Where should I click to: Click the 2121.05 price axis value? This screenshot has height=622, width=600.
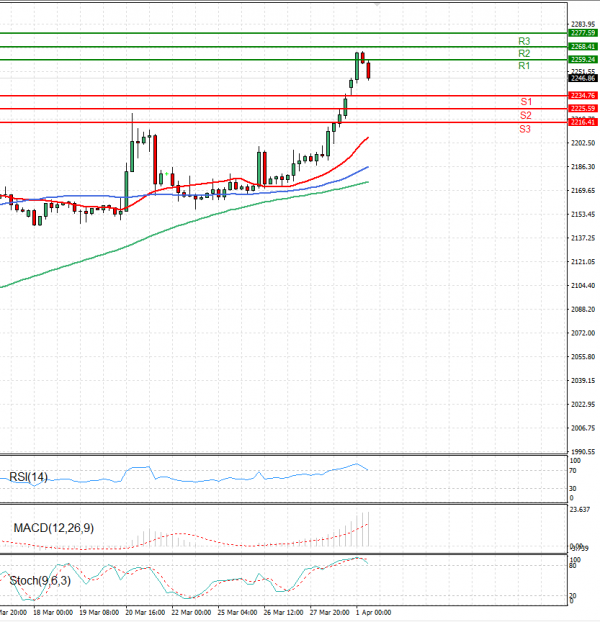[x=583, y=261]
